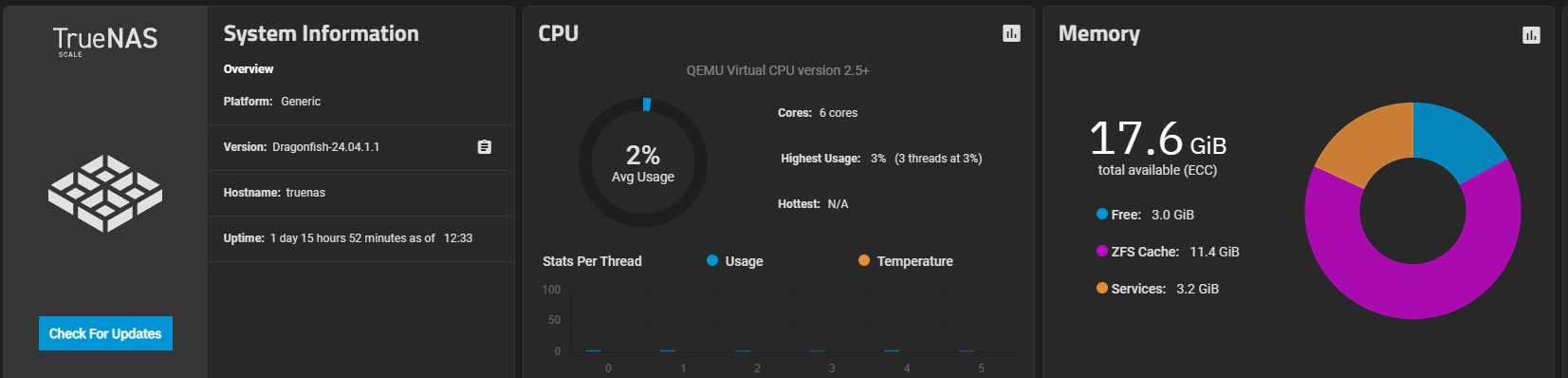Open Memory reports chart icon
This screenshot has height=378, width=1568.
point(1531,35)
